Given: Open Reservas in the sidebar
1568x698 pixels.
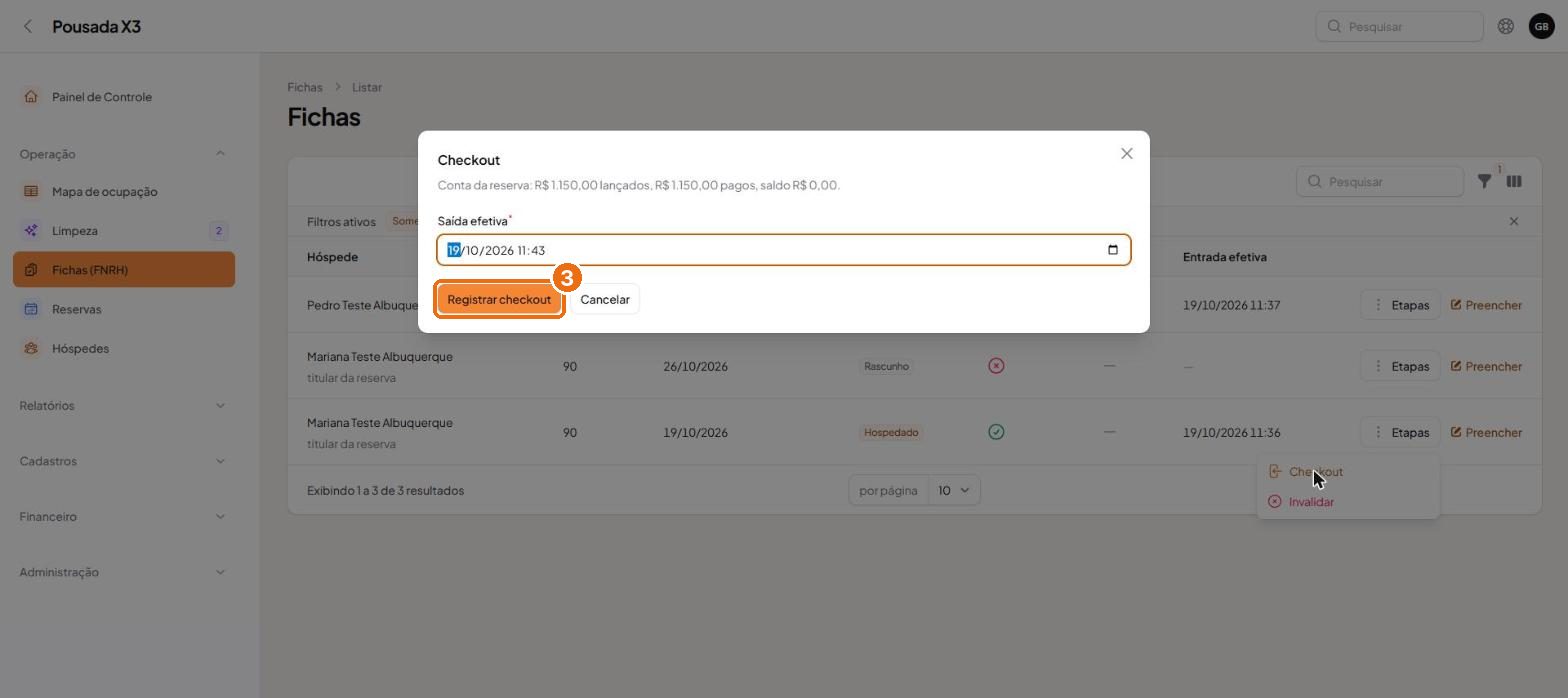Looking at the screenshot, I should point(124,309).
